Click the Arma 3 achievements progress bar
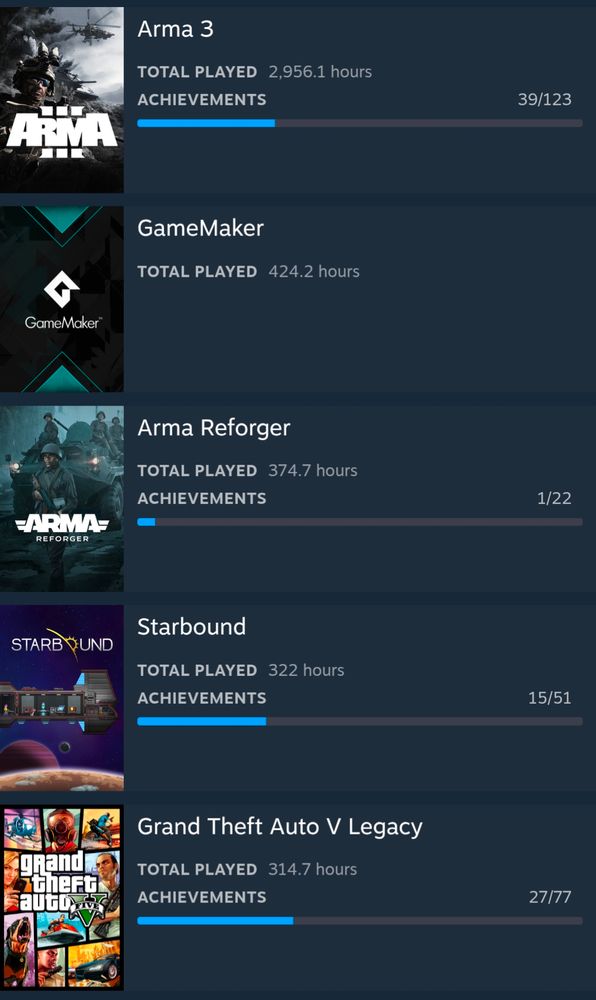 360,123
